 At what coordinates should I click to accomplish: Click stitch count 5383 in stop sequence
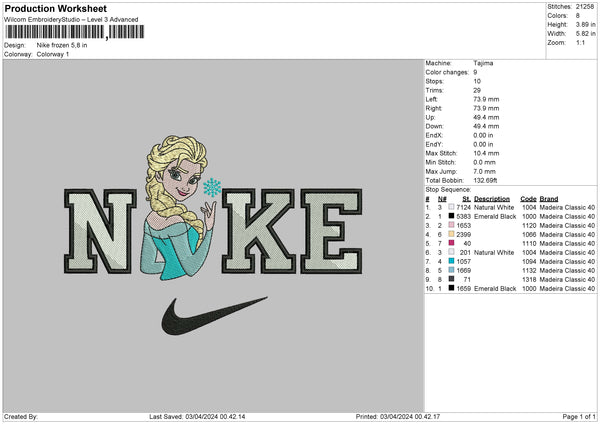463,216
